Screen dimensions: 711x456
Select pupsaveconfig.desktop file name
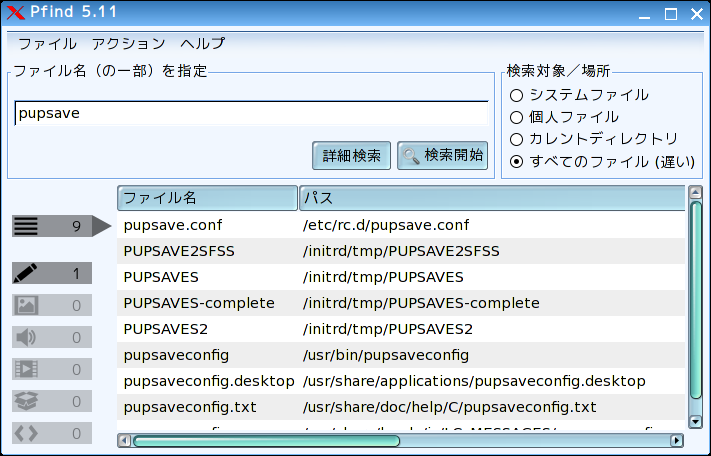pos(209,381)
